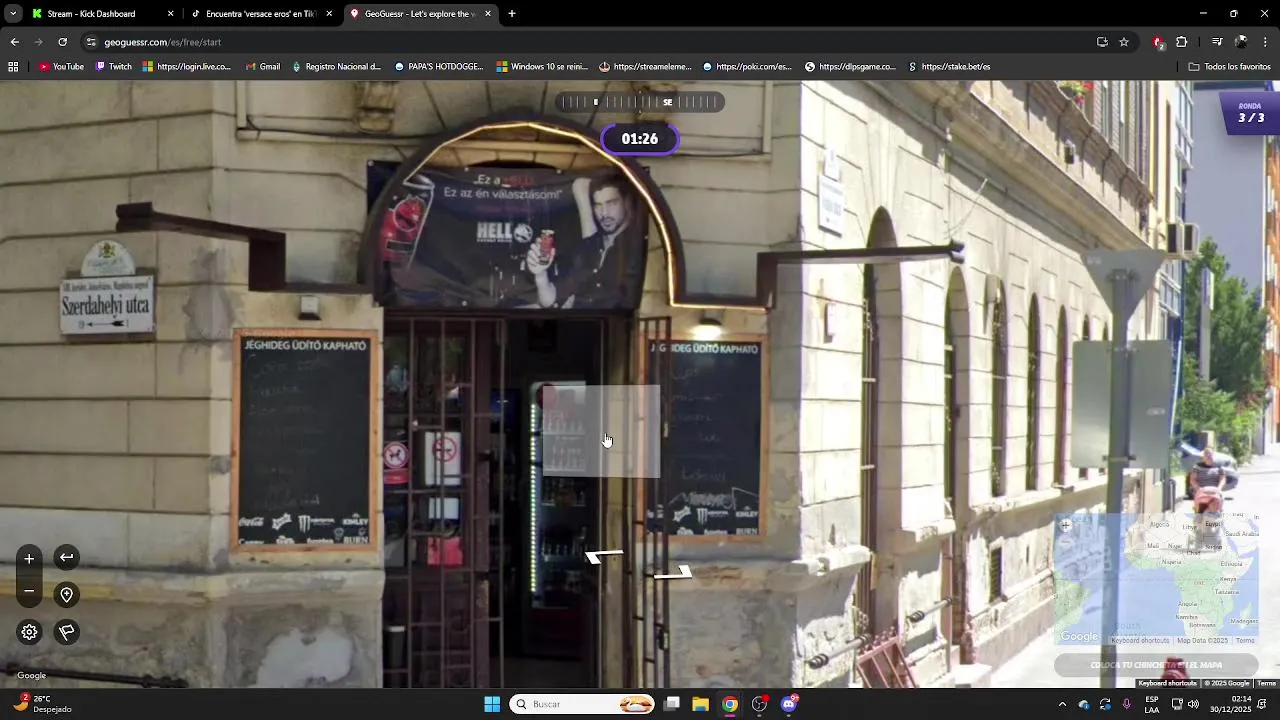Image resolution: width=1280 pixels, height=720 pixels.
Task: Open Google Chrome taskbar icon
Action: 730,704
